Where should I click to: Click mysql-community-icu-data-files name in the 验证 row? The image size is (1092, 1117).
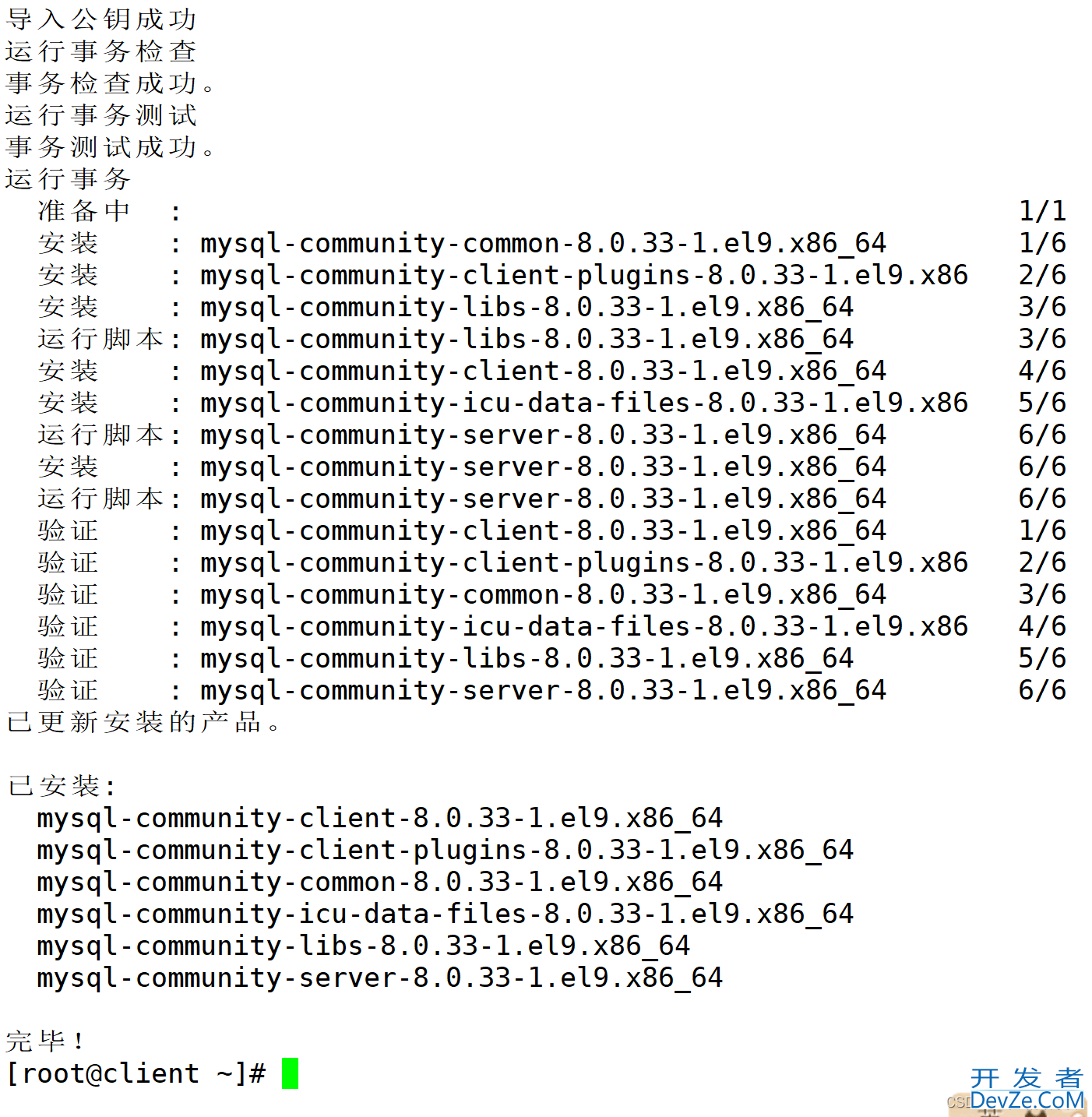coord(584,626)
